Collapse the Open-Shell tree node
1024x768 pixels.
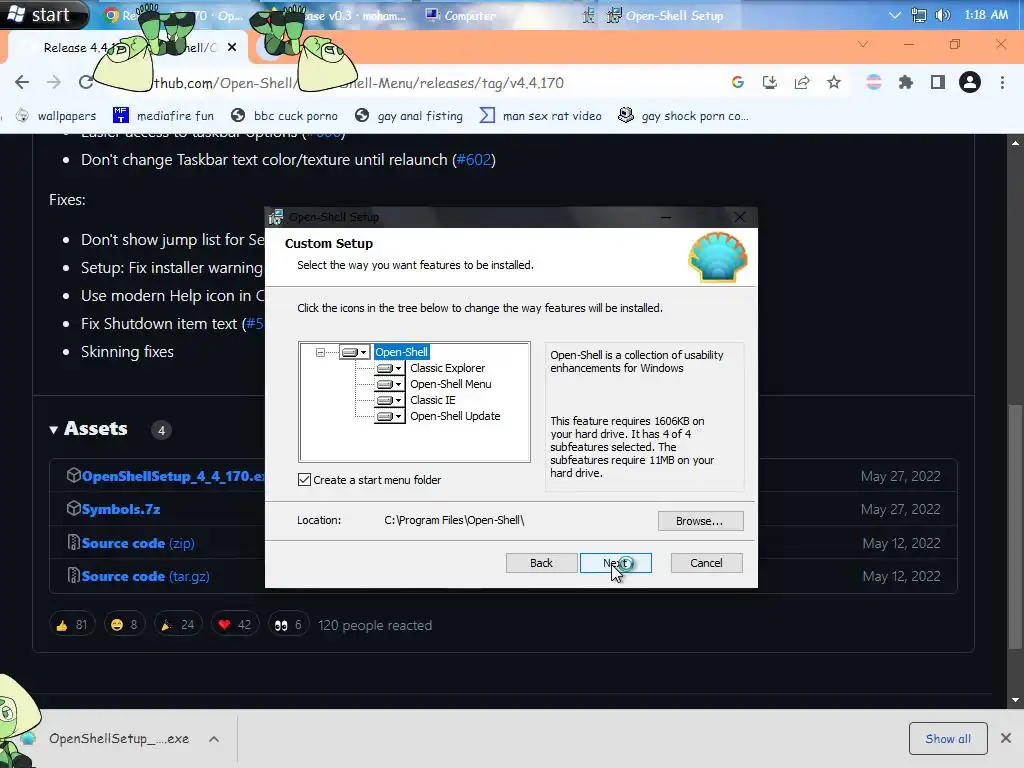point(320,352)
